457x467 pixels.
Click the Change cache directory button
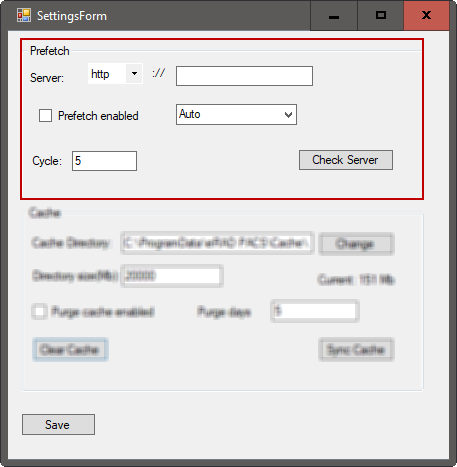[356, 244]
